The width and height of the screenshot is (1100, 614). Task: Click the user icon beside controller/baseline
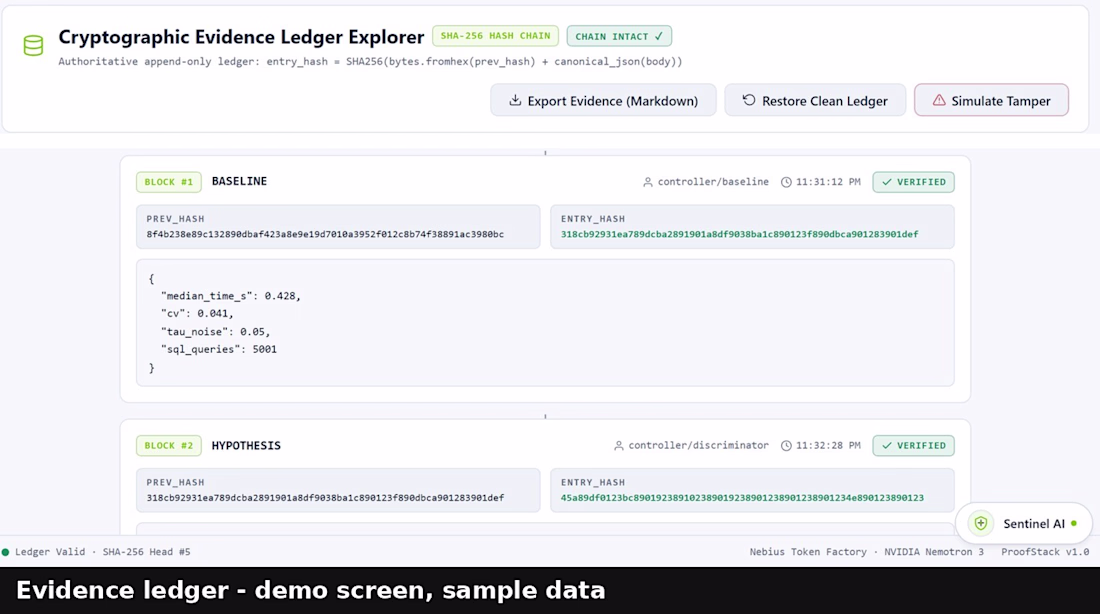coord(648,182)
